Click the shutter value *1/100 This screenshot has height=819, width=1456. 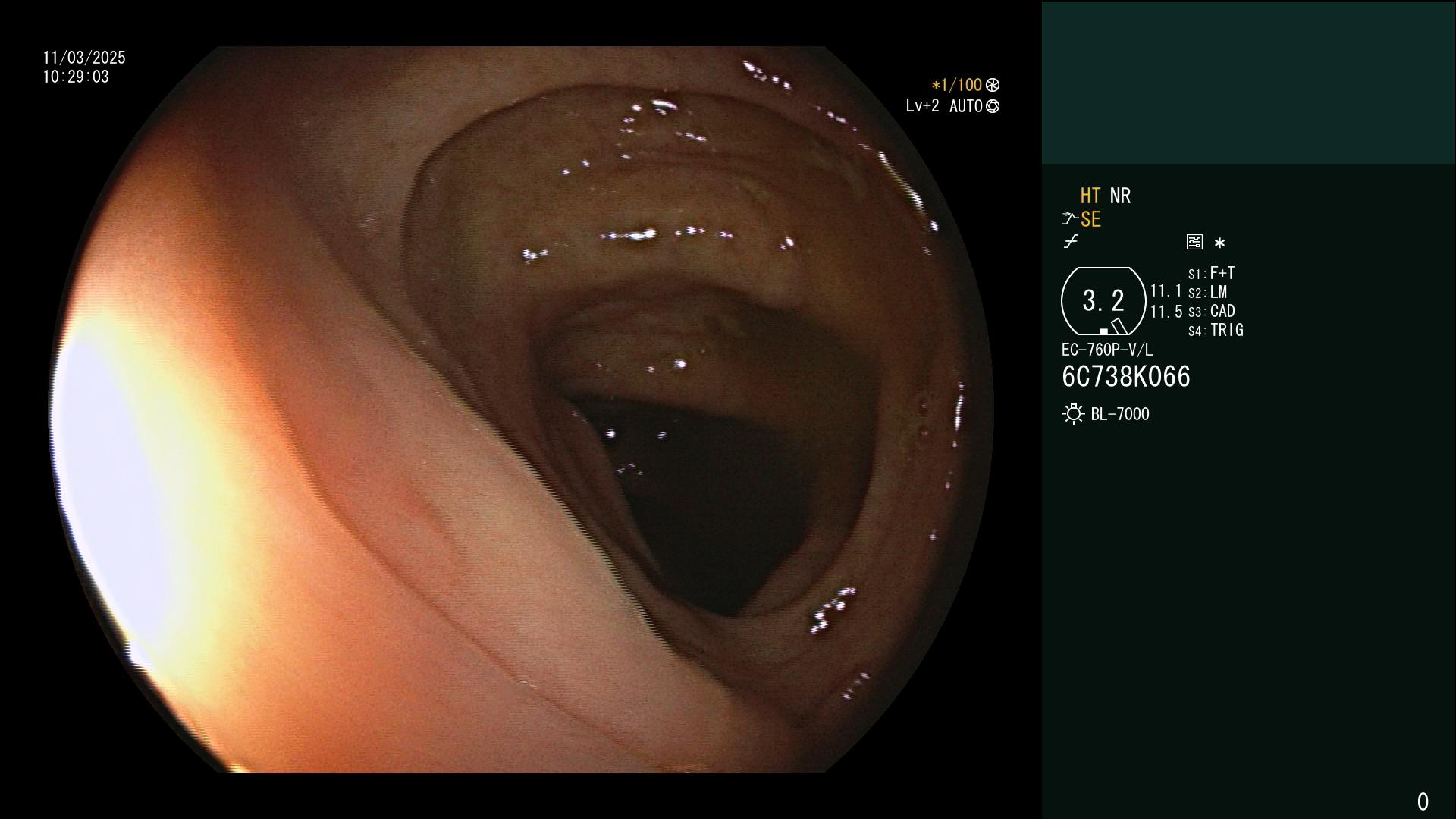click(x=957, y=85)
